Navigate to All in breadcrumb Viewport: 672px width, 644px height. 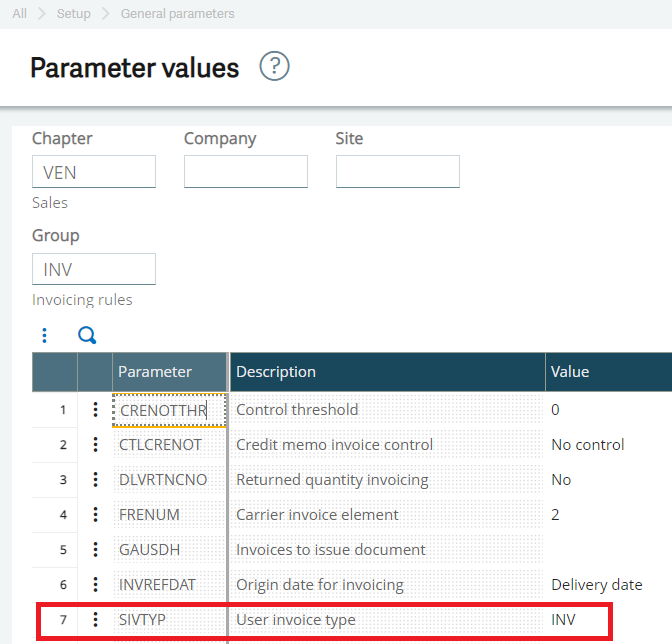(19, 14)
